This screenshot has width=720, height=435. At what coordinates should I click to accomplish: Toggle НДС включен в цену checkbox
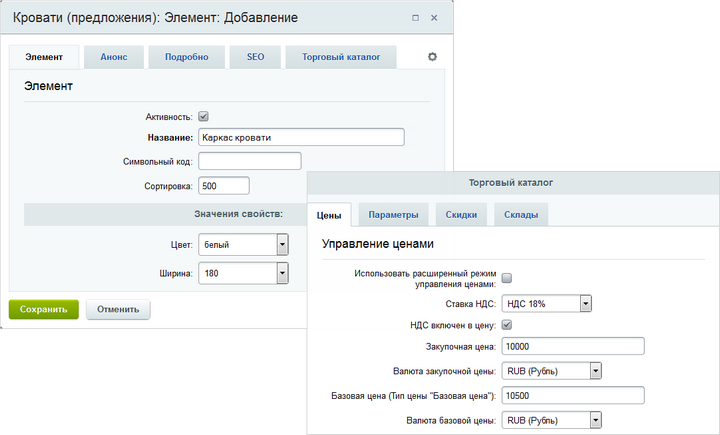coord(506,325)
